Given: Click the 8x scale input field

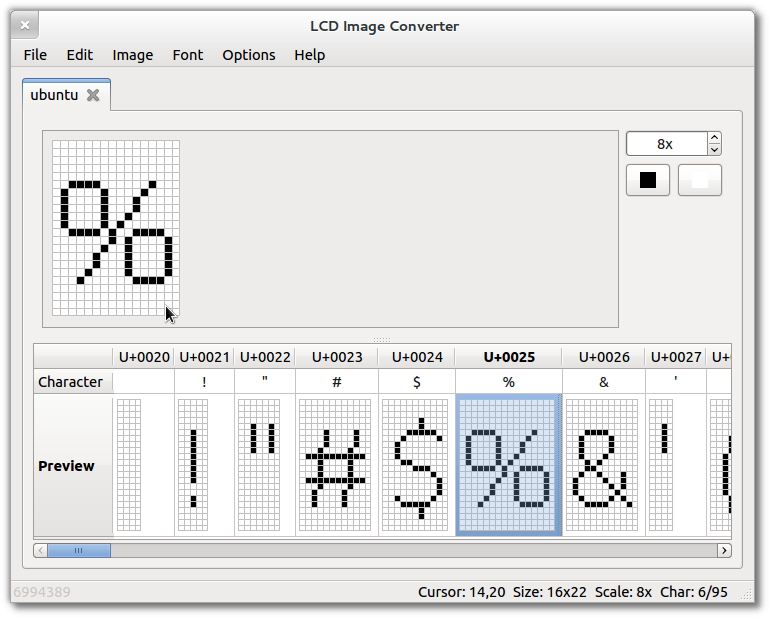Looking at the screenshot, I should (x=666, y=144).
